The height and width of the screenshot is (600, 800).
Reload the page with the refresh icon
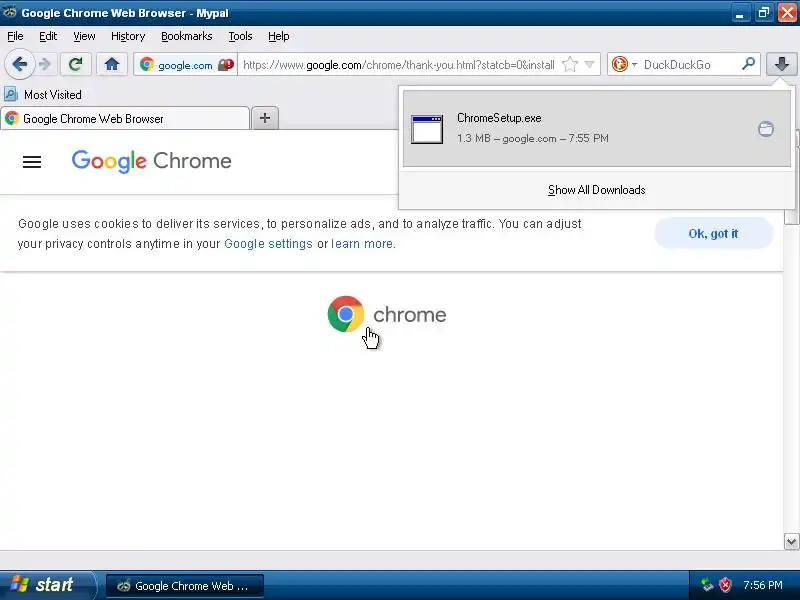click(76, 64)
